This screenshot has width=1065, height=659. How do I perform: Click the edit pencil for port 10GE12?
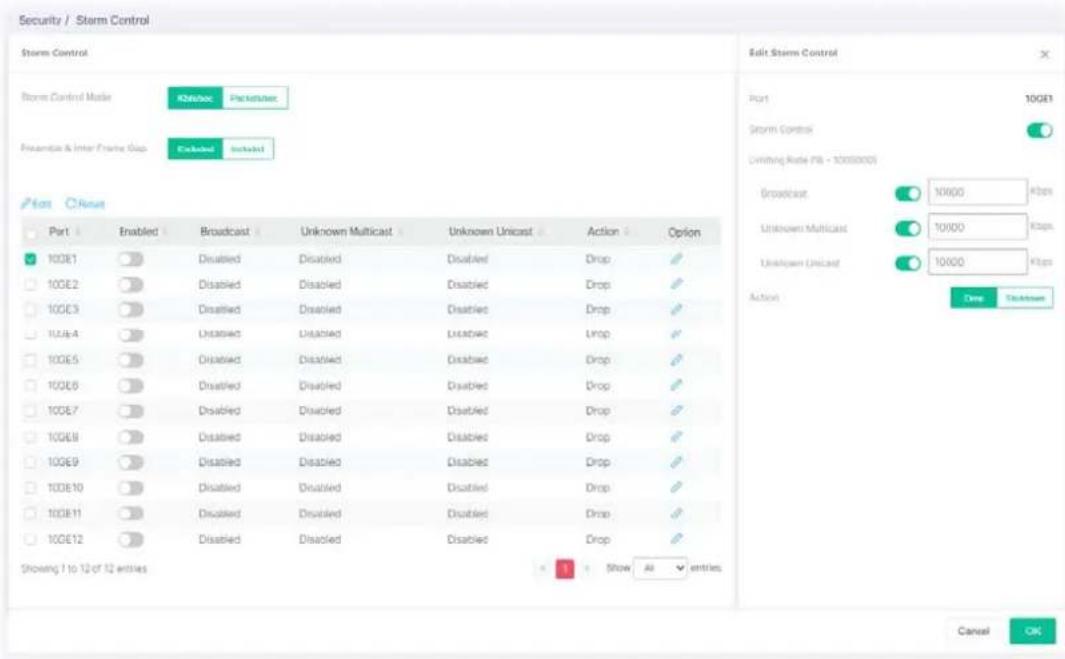(676, 539)
